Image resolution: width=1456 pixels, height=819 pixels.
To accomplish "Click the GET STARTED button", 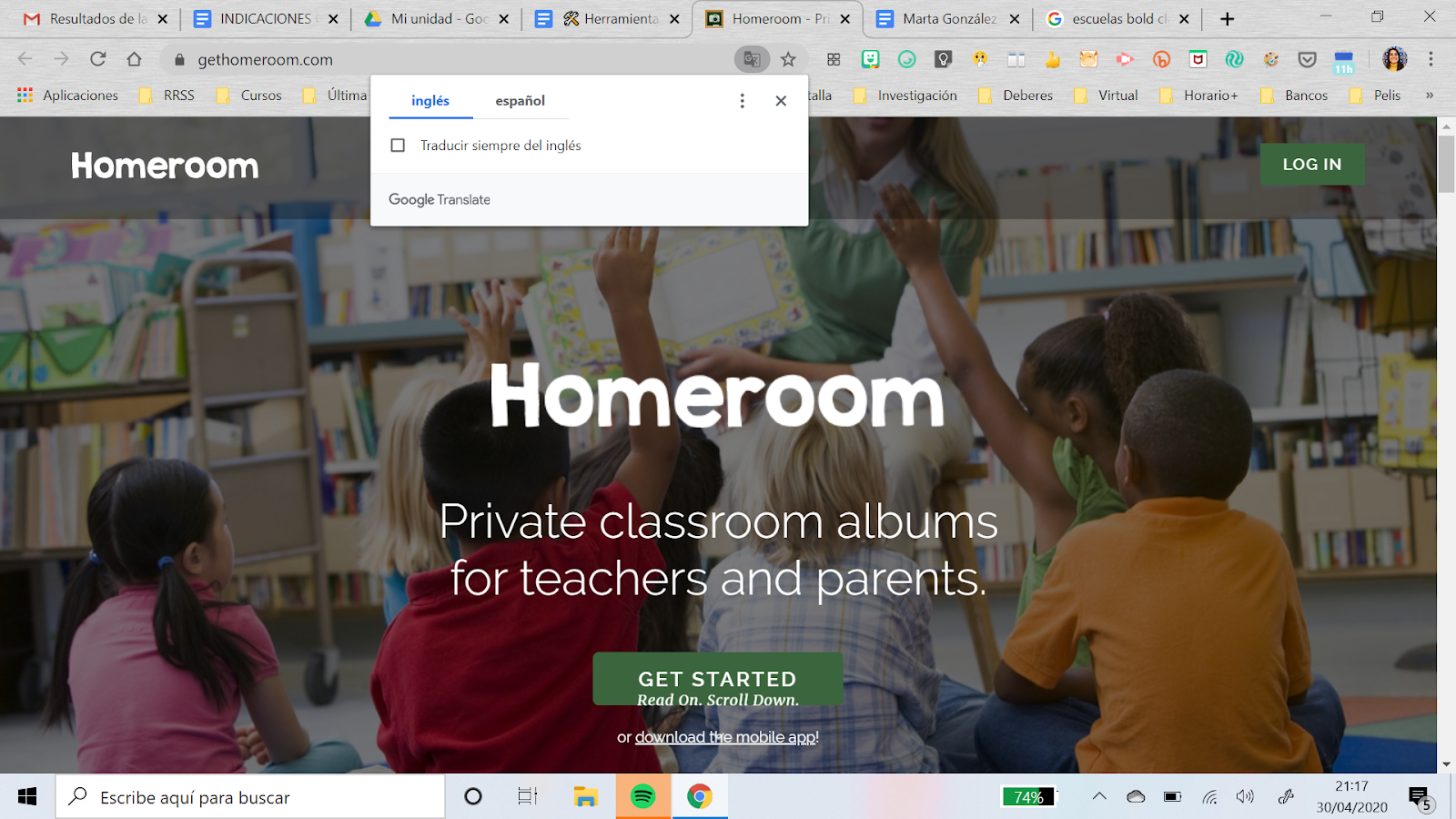I will 718,679.
